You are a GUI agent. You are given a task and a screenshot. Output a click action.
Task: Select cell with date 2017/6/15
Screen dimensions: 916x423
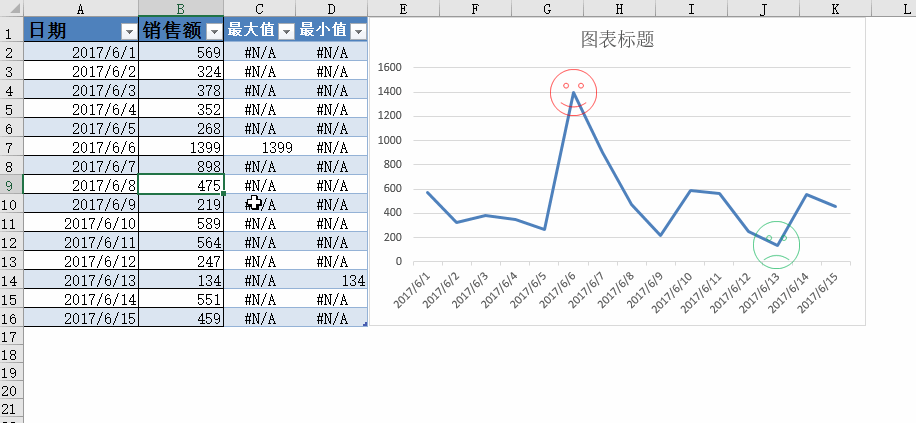(81, 318)
